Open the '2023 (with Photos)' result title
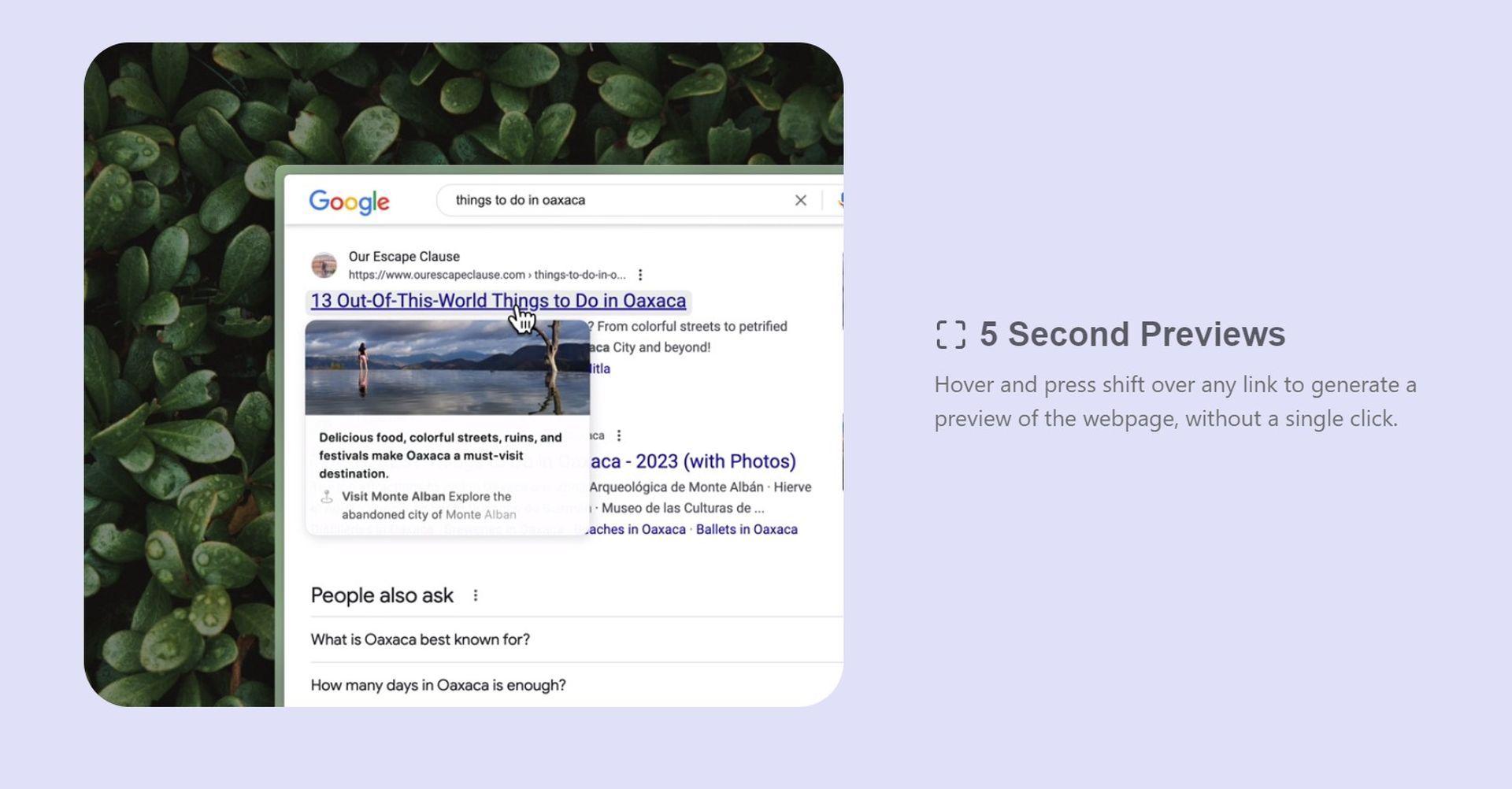The image size is (1512, 789). pyautogui.click(x=693, y=461)
